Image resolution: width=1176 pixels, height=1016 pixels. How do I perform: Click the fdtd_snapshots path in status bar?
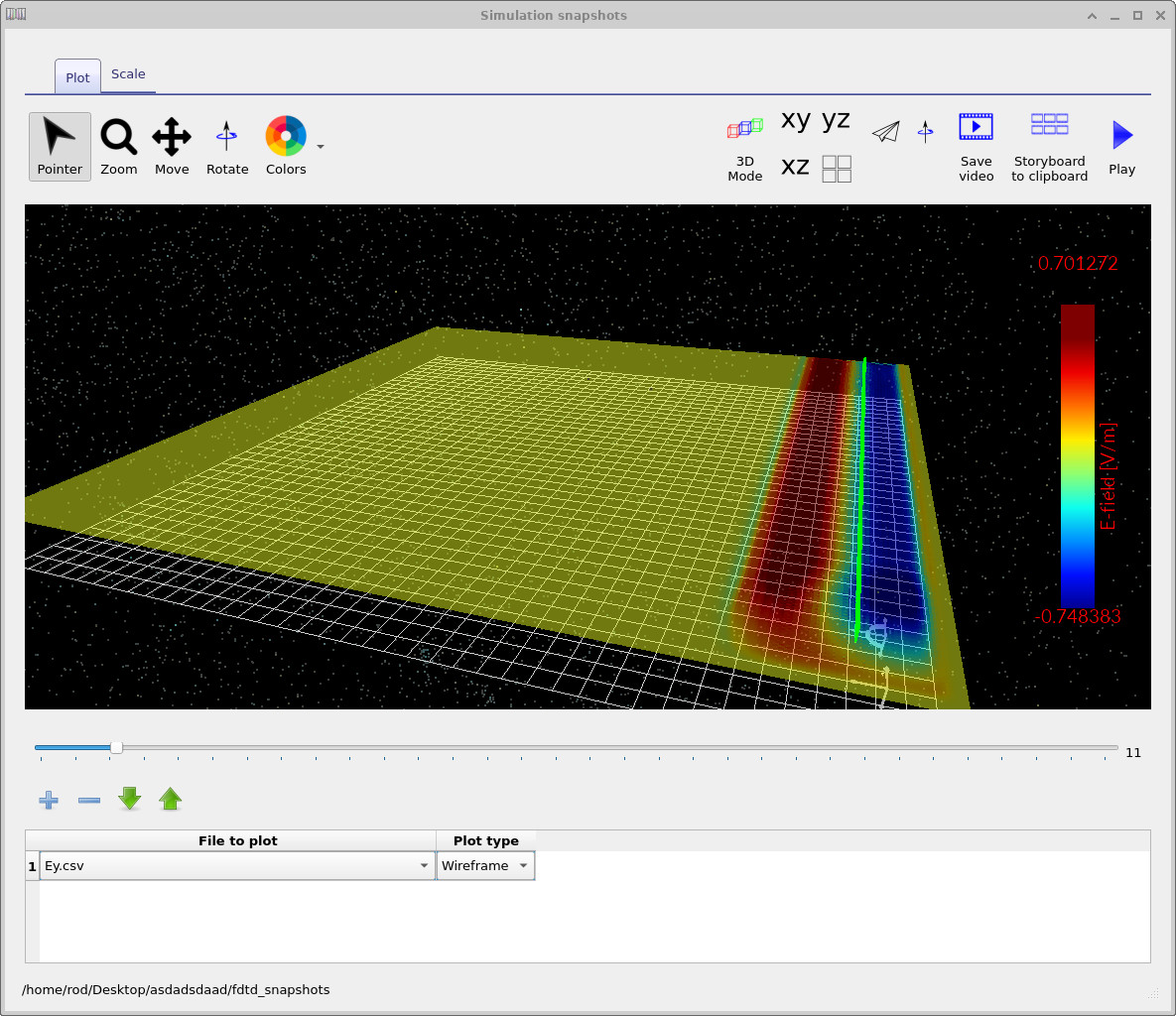coord(176,990)
